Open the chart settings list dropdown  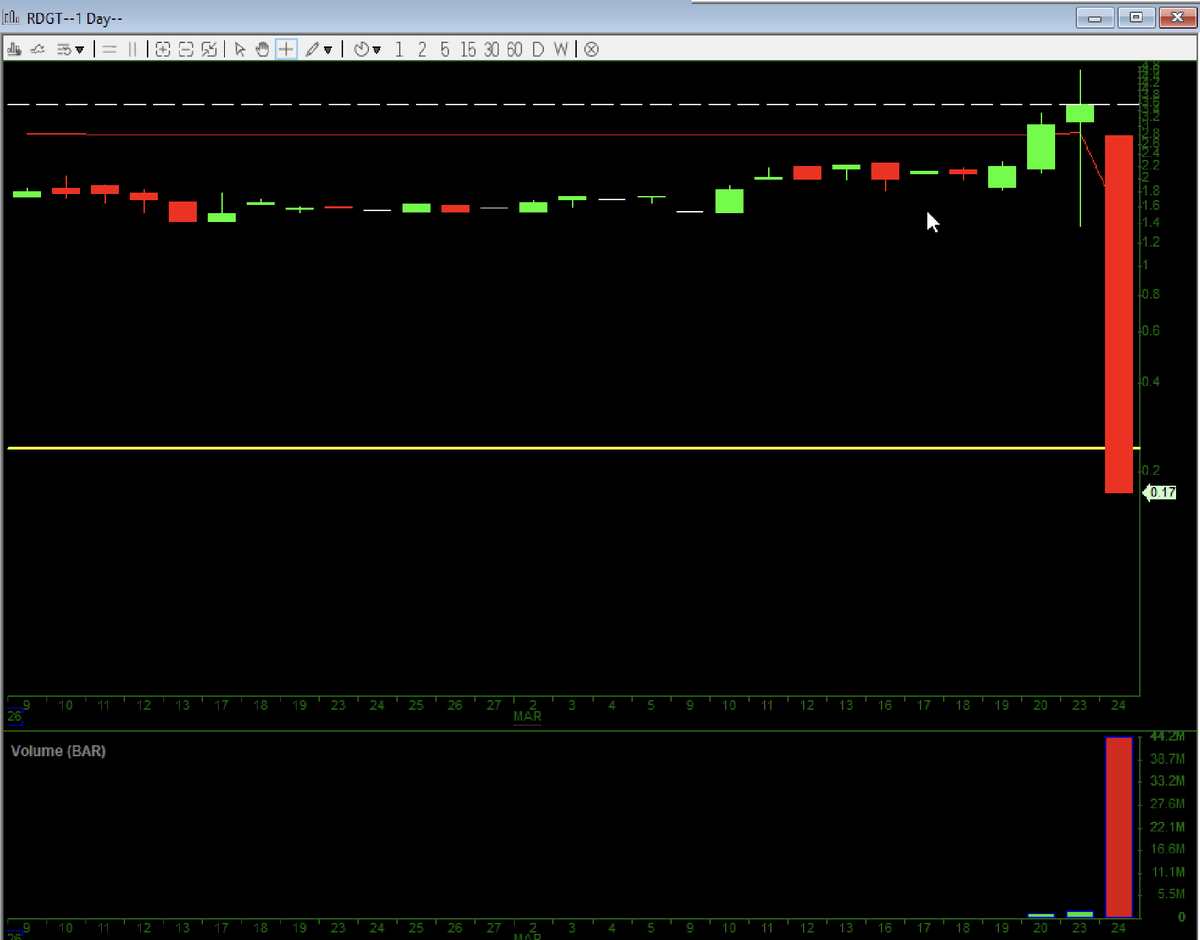click(70, 49)
